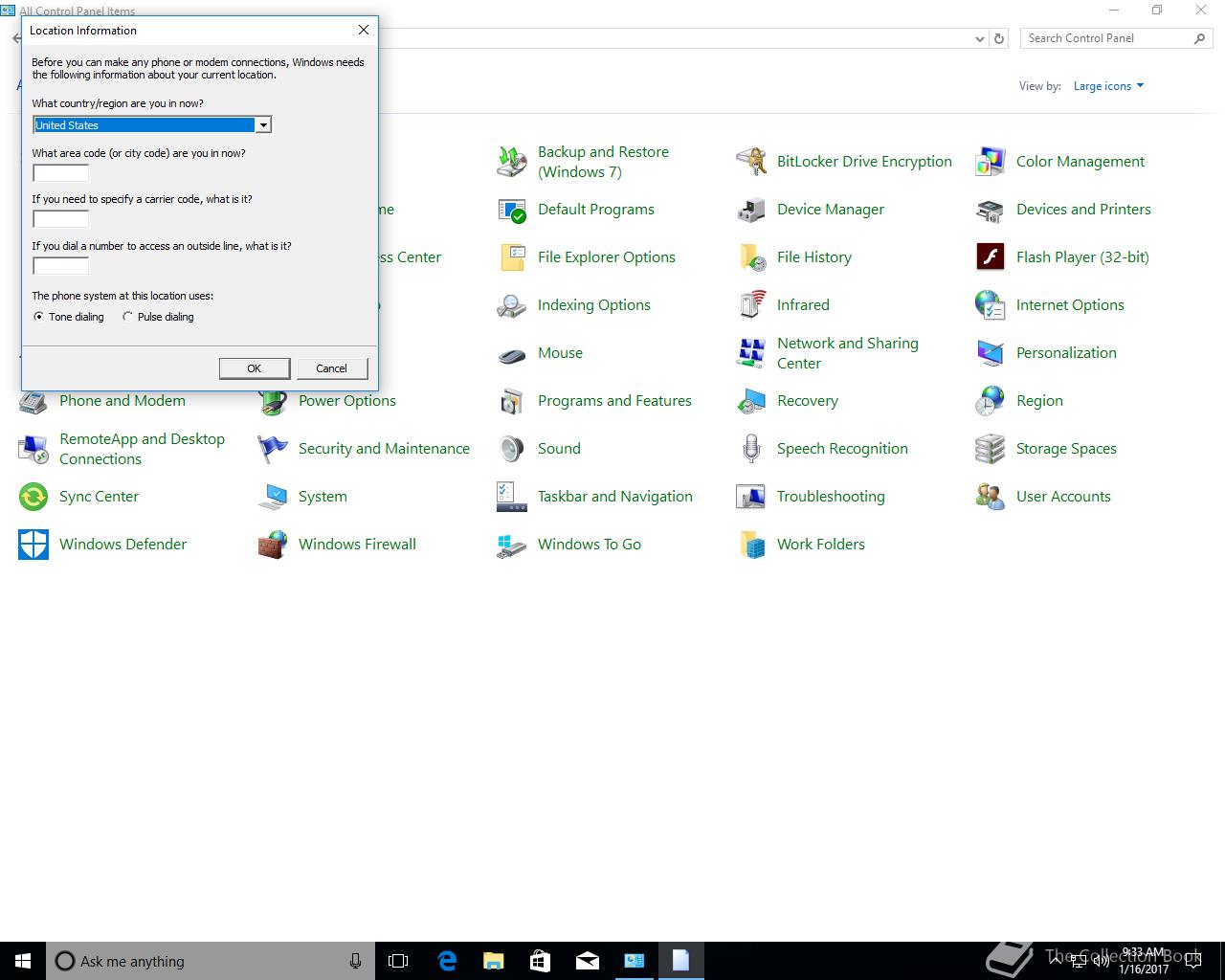The width and height of the screenshot is (1225, 980).
Task: Click the carrier code input field
Action: (61, 219)
